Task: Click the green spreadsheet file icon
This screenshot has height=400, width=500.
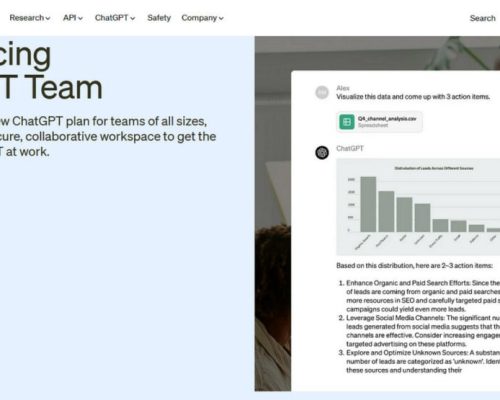Action: pyautogui.click(x=347, y=122)
